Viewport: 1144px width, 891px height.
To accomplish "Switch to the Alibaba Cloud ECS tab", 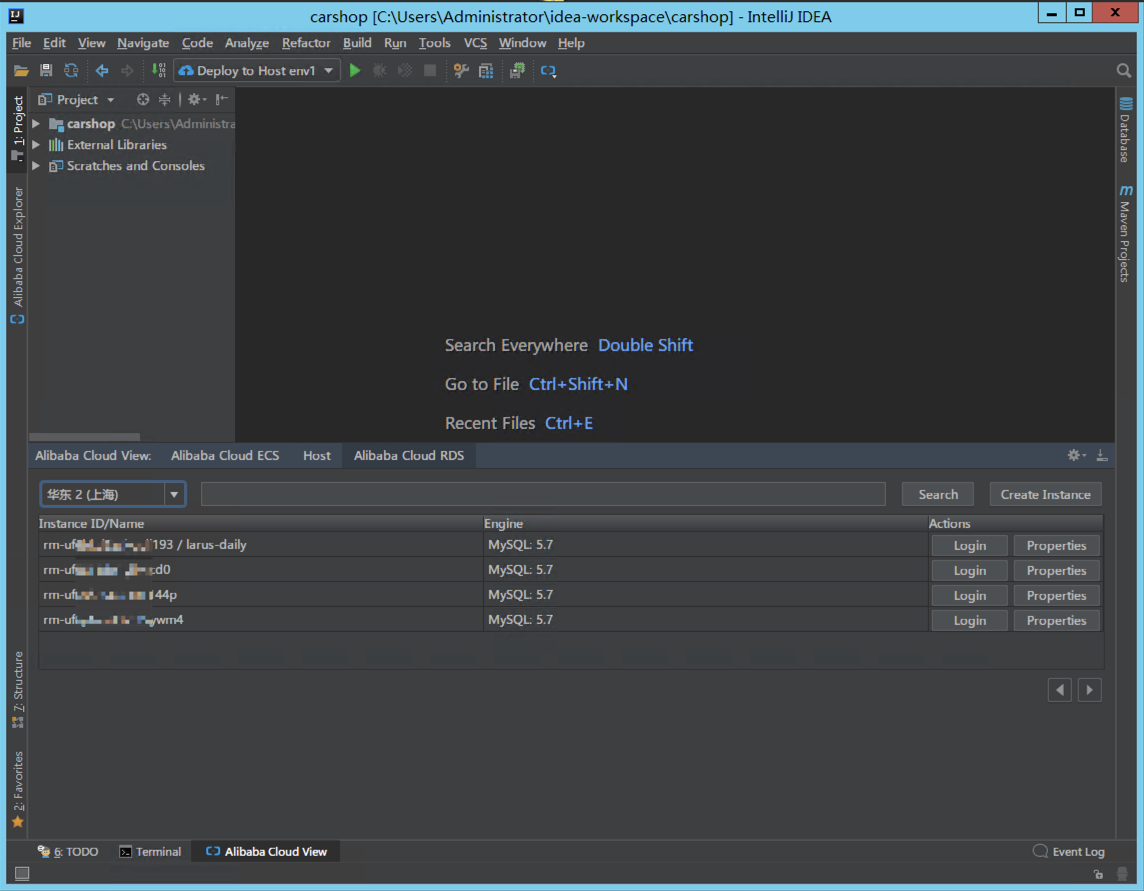I will pos(225,455).
